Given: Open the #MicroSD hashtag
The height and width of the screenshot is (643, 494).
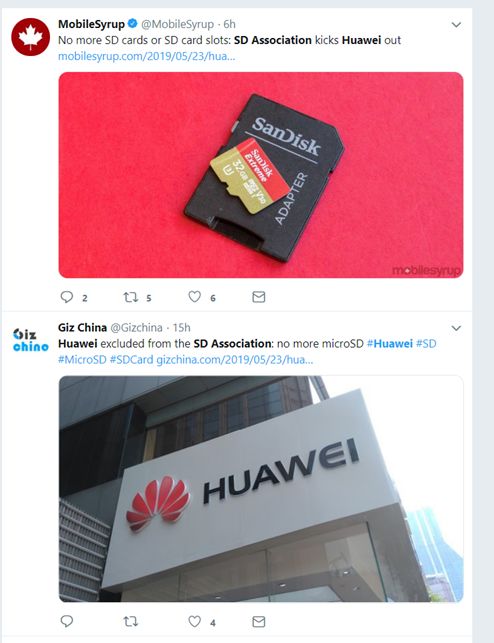Looking at the screenshot, I should click(82, 360).
